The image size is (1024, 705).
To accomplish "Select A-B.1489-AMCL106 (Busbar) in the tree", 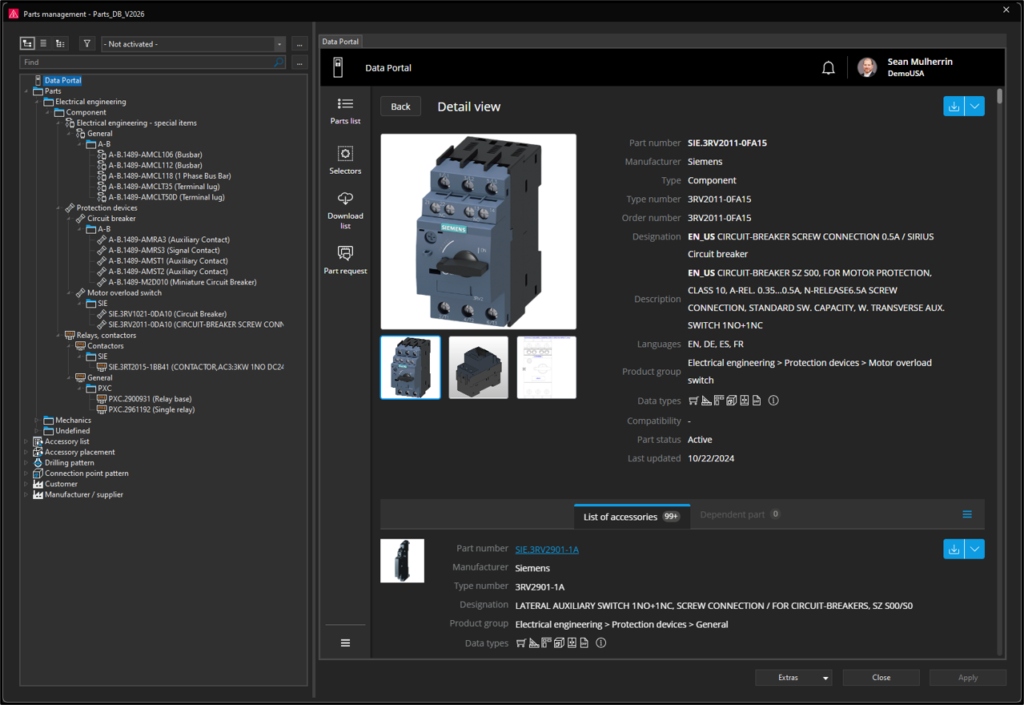I will coord(155,155).
